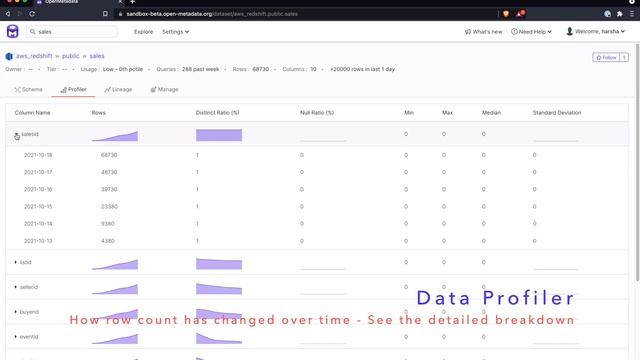Collapse the salesid column row
The width and height of the screenshot is (640, 360).
tap(16, 135)
